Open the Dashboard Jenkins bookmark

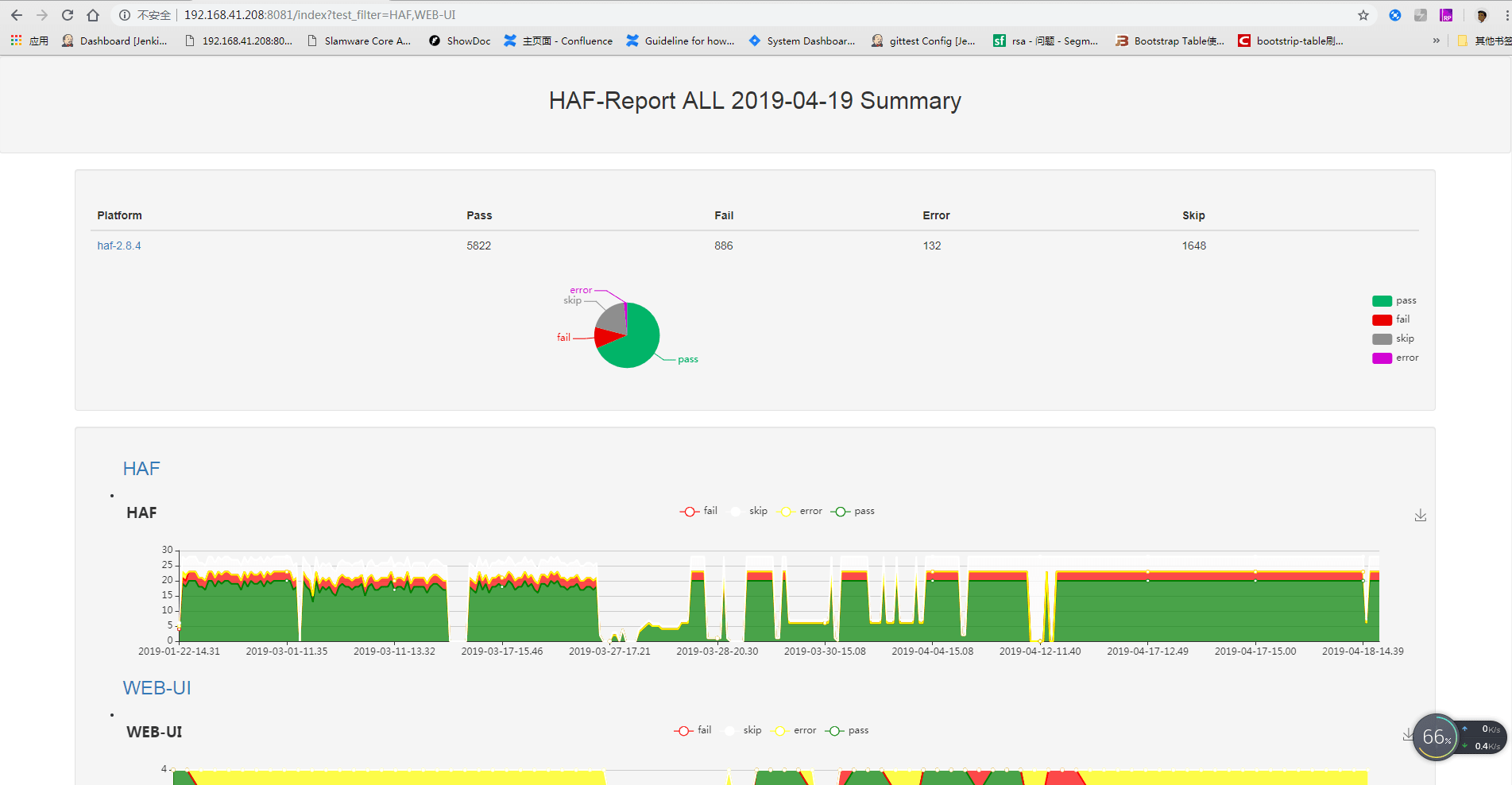pyautogui.click(x=114, y=41)
